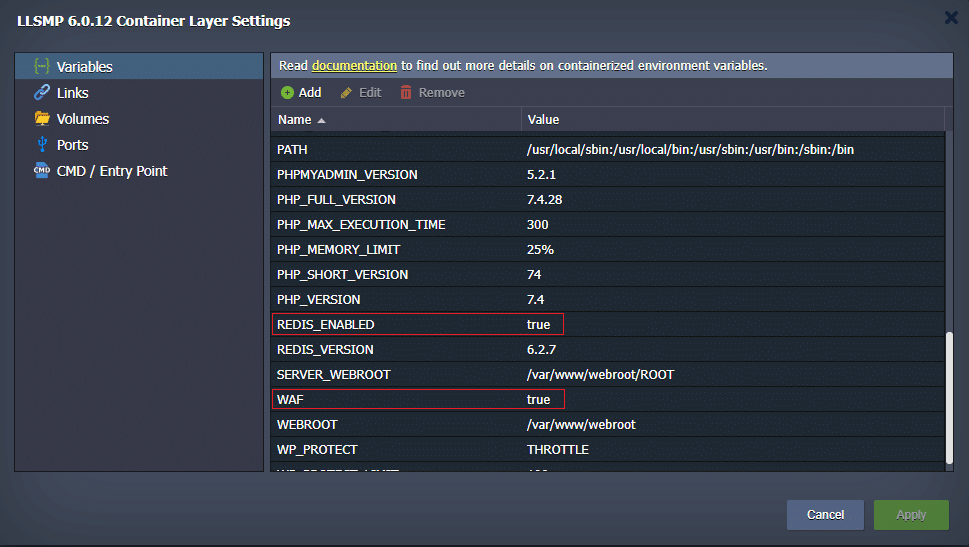Open the Links section
The image size is (969, 547).
pyautogui.click(x=72, y=93)
